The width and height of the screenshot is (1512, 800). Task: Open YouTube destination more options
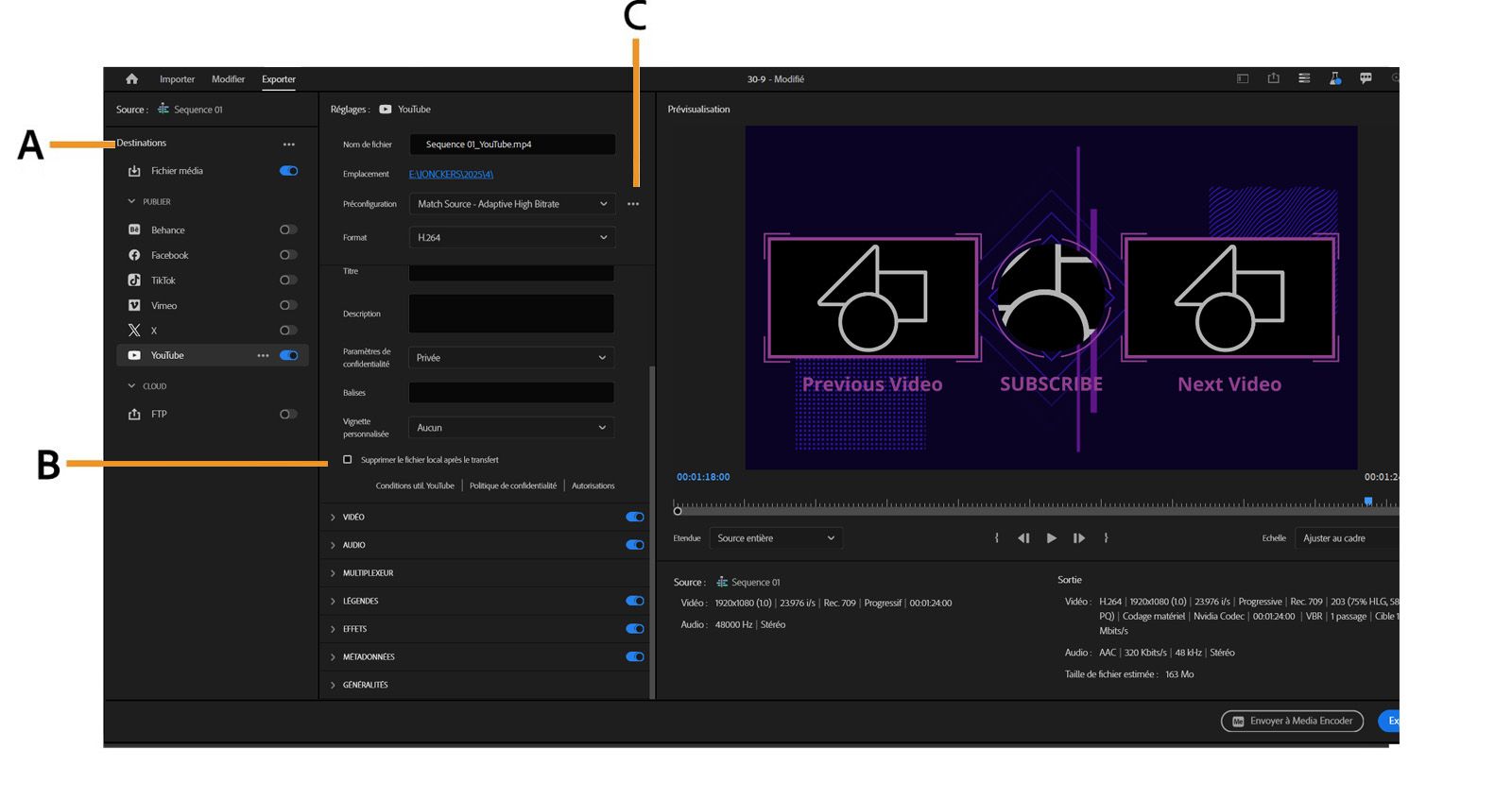(x=263, y=356)
